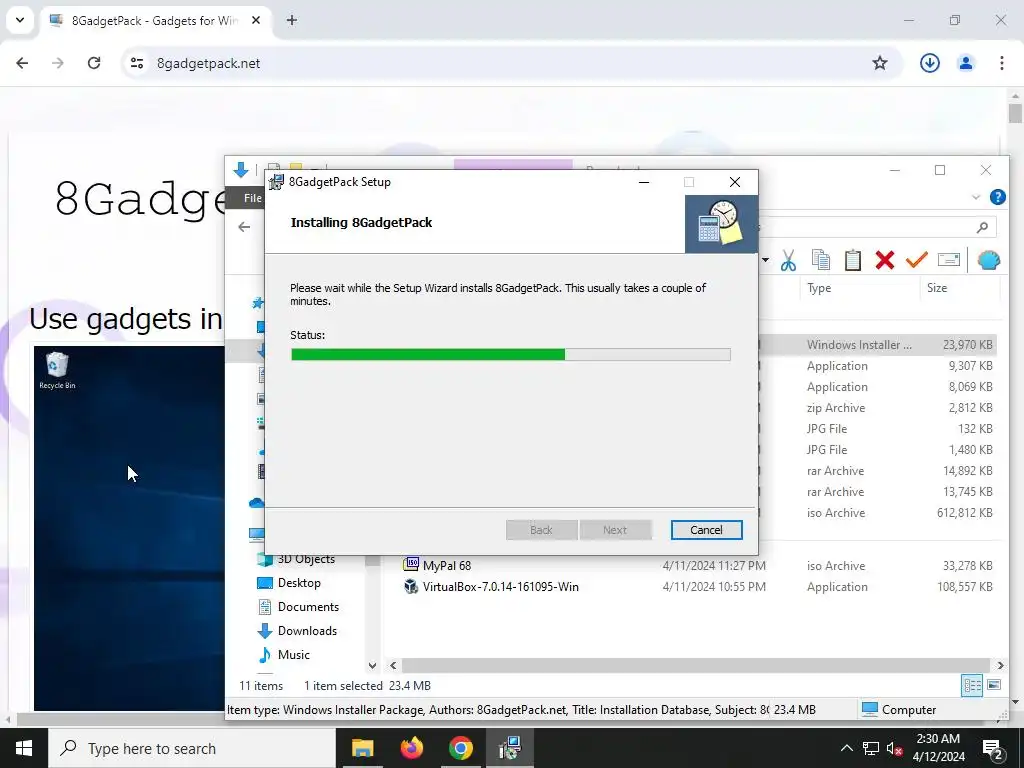The height and width of the screenshot is (768, 1024).
Task: Click the blue shell icon in toolbar
Action: (x=989, y=260)
